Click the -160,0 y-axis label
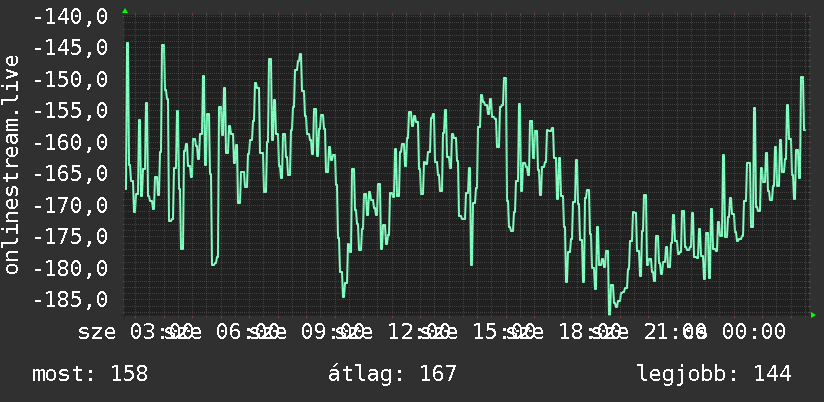The height and width of the screenshot is (402, 824). 70,142
